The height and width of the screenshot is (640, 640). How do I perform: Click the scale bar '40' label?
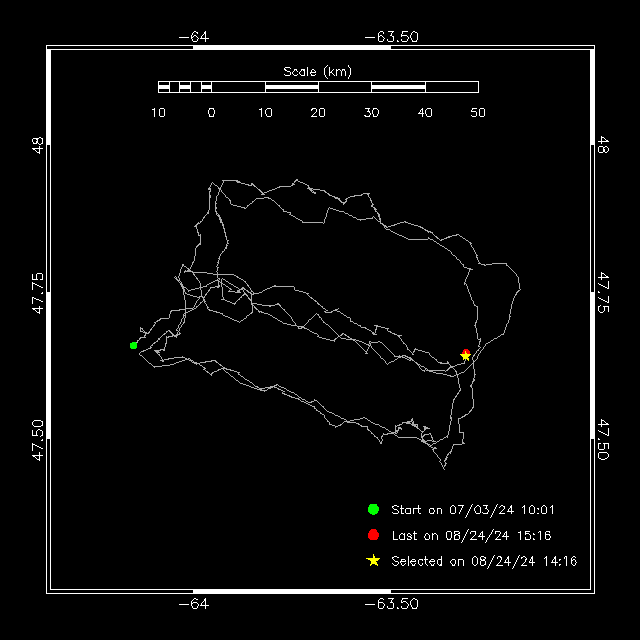pyautogui.click(x=425, y=113)
